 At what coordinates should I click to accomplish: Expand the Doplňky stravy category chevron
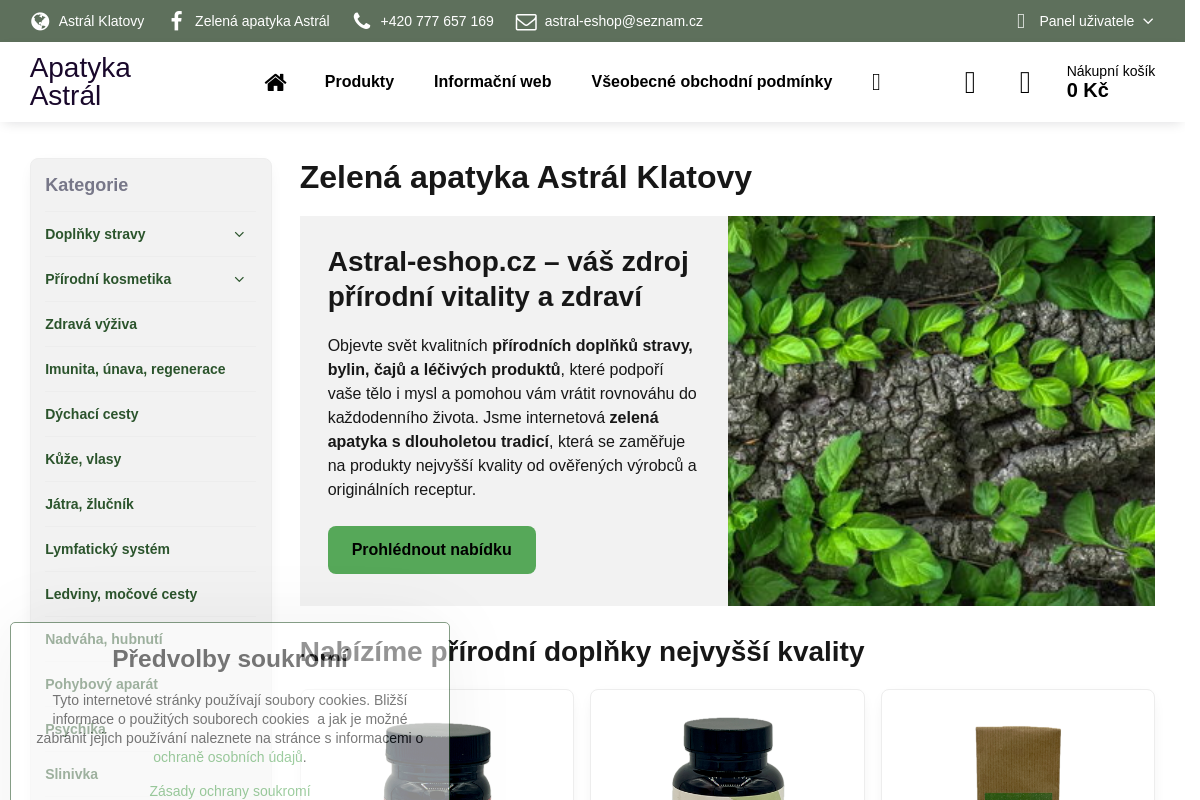239,234
